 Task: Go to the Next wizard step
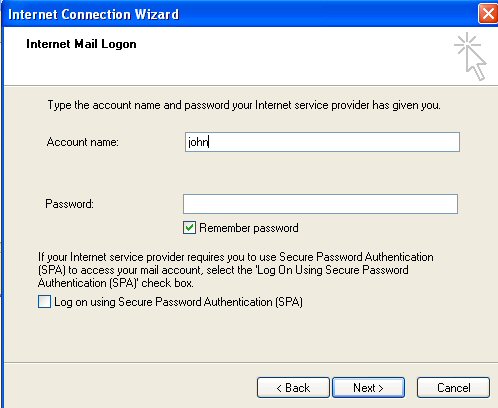[368, 388]
